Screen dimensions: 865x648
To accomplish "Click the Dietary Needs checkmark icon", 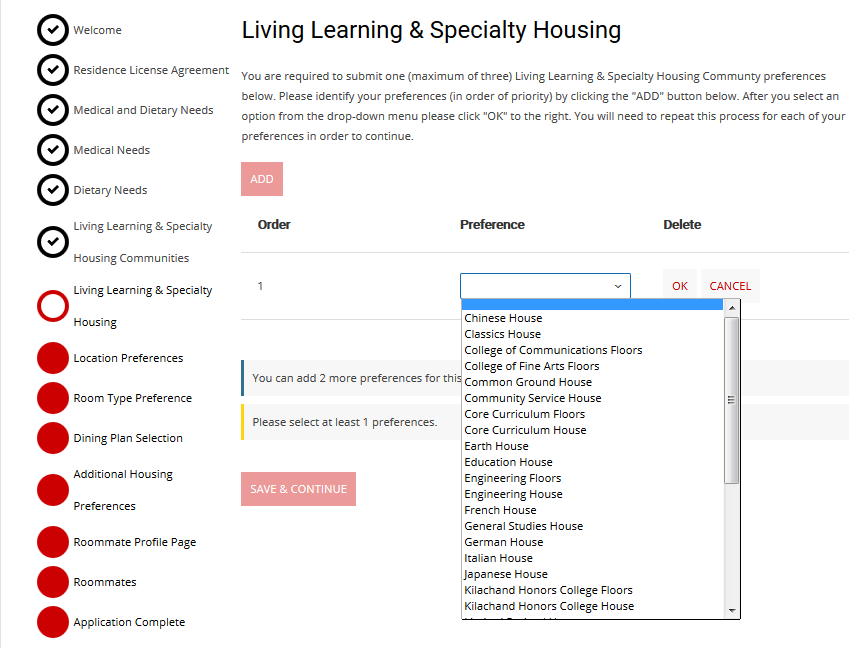I will point(53,190).
